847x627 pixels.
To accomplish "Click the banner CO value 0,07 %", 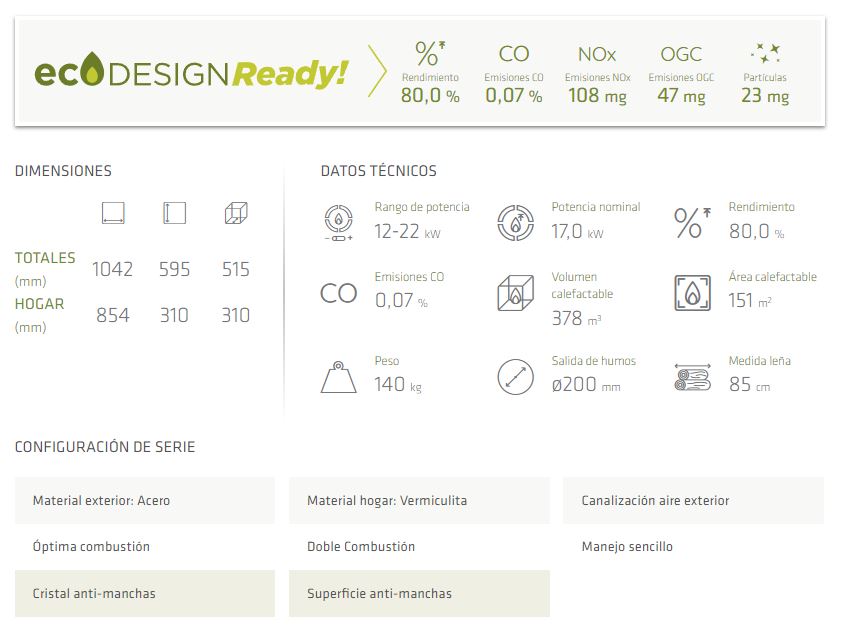I will 514,96.
